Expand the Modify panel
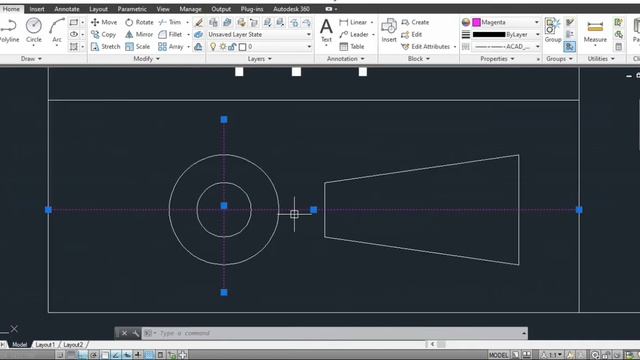Image resolution: width=640 pixels, height=360 pixels. (147, 59)
